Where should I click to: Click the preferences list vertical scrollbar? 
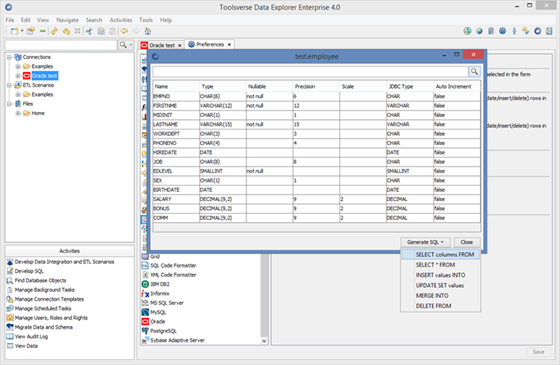(x=264, y=299)
